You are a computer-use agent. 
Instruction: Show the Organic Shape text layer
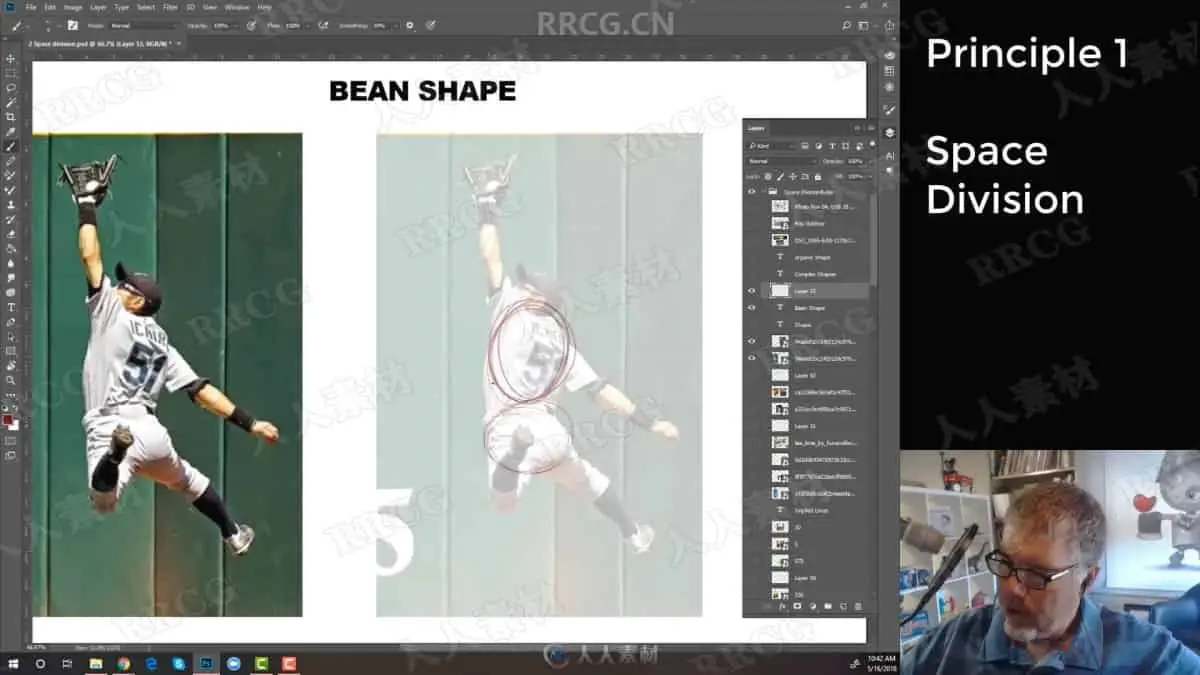(751, 257)
